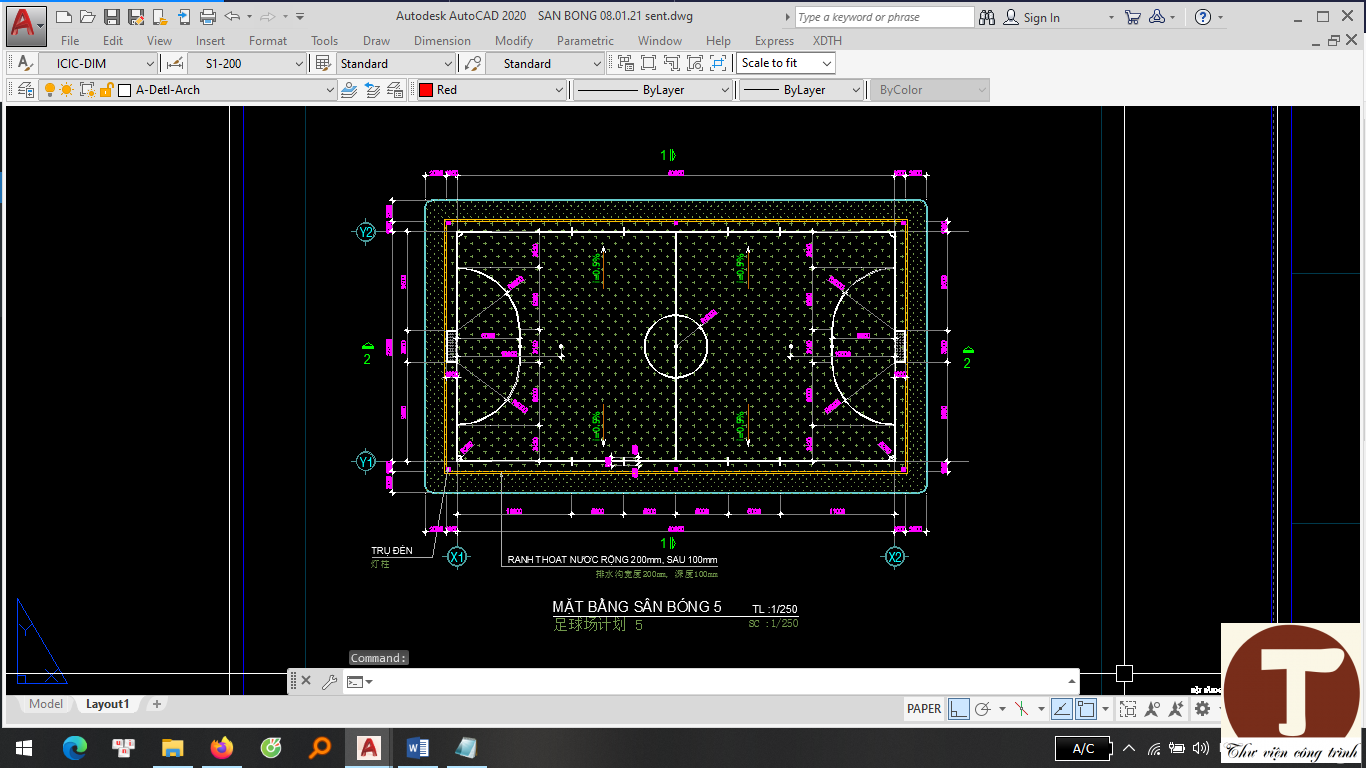This screenshot has width=1366, height=768.
Task: Toggle Polar Tracking in status bar
Action: pos(983,709)
